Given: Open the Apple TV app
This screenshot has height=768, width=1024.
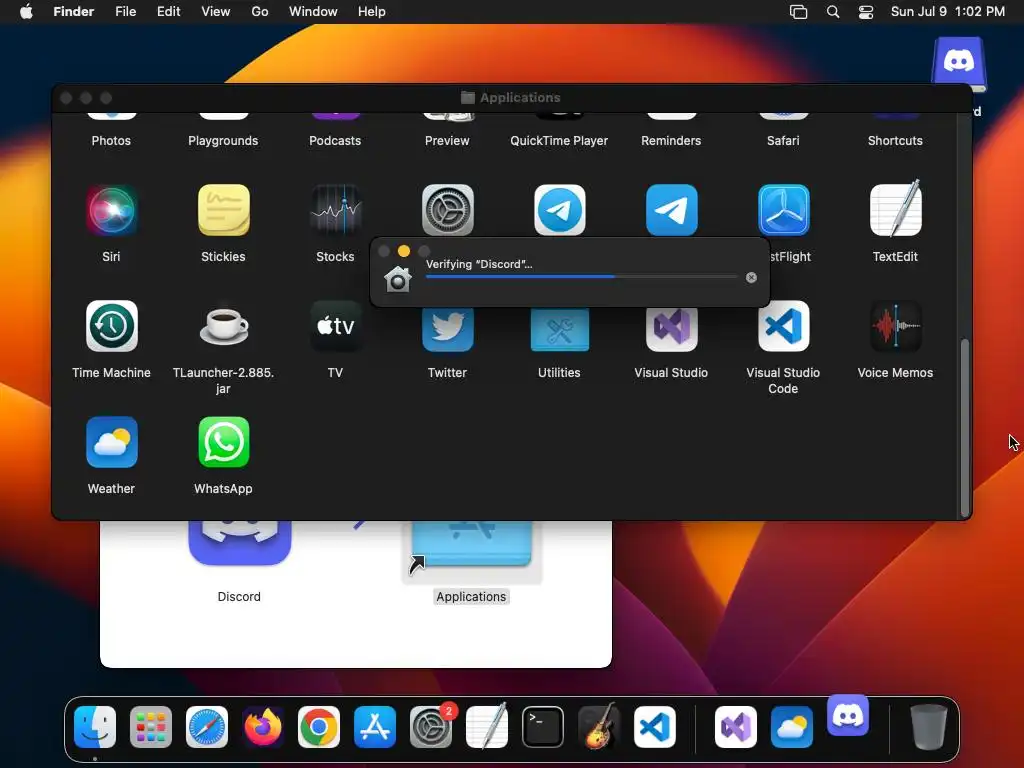Looking at the screenshot, I should point(336,326).
